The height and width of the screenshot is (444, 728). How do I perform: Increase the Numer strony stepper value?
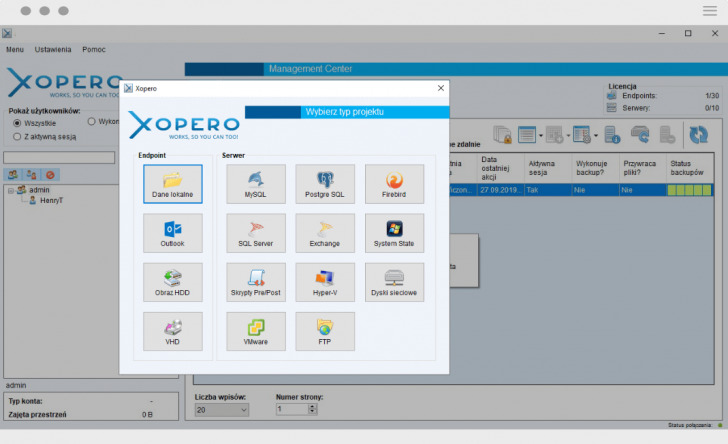313,406
